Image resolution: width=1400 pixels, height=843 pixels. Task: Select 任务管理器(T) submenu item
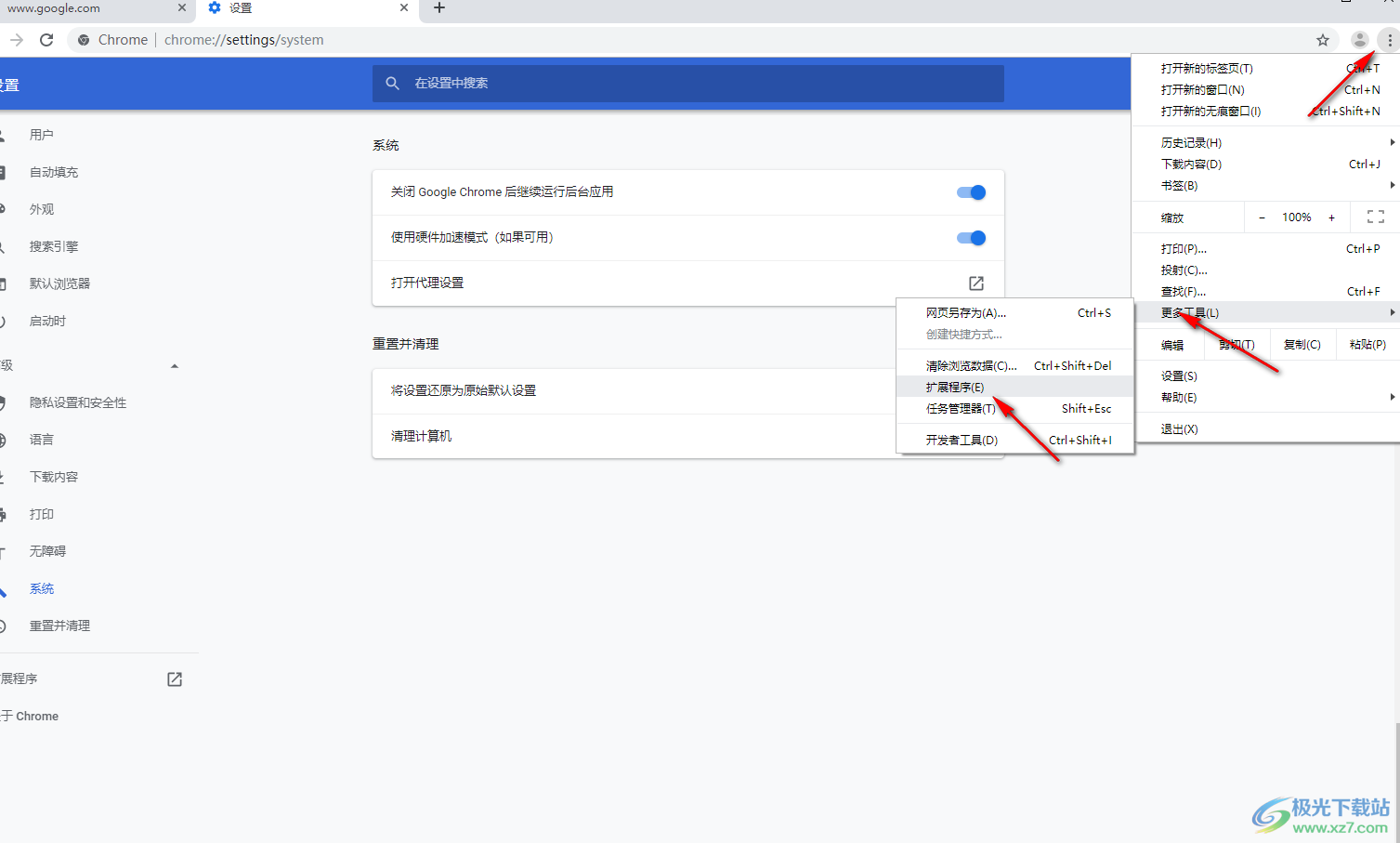click(x=1014, y=408)
